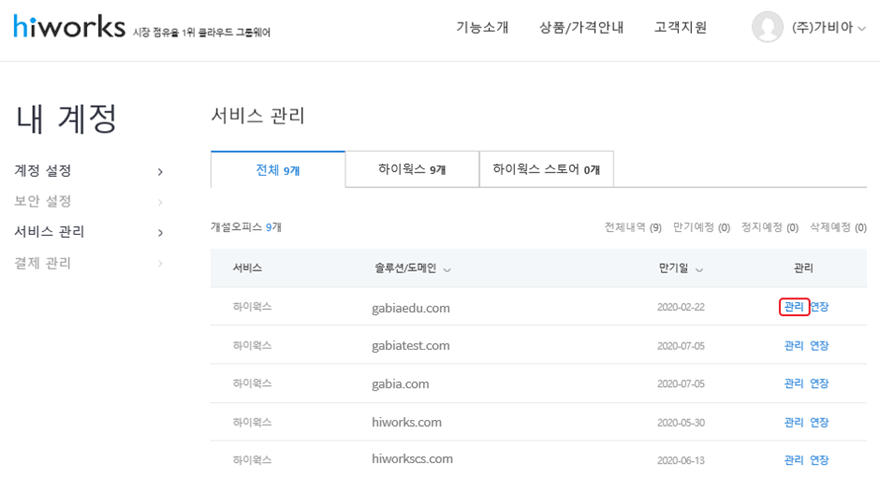Screen dimensions: 880x478
Task: Open the (주)가비아 account dropdown
Action: (x=828, y=28)
